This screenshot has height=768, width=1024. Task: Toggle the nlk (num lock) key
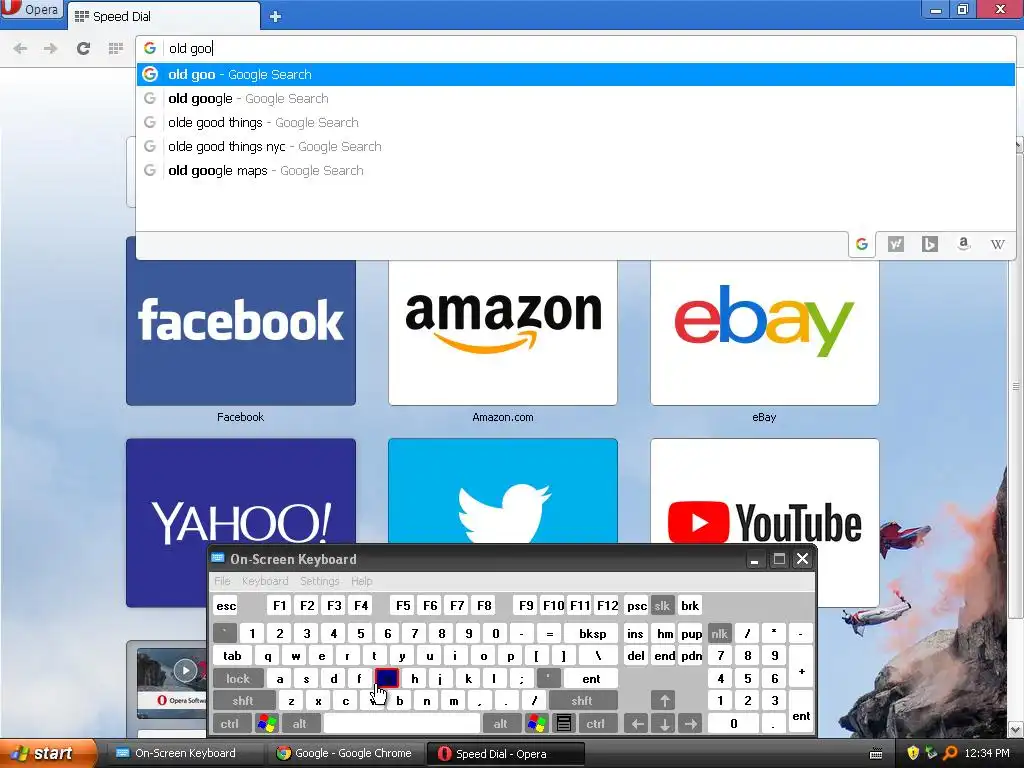pos(719,634)
